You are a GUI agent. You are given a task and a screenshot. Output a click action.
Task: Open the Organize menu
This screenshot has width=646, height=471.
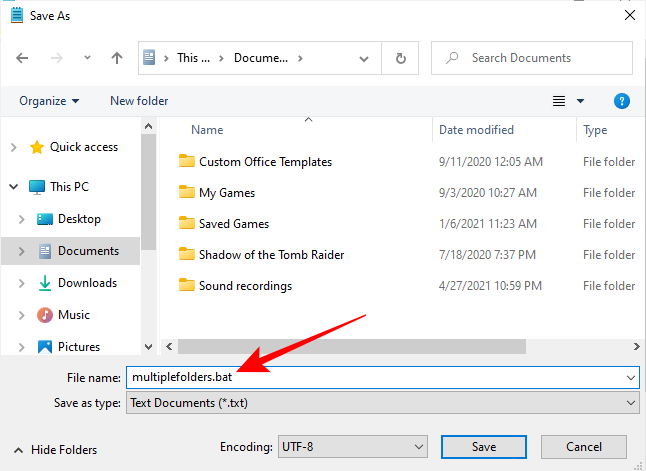pyautogui.click(x=49, y=101)
